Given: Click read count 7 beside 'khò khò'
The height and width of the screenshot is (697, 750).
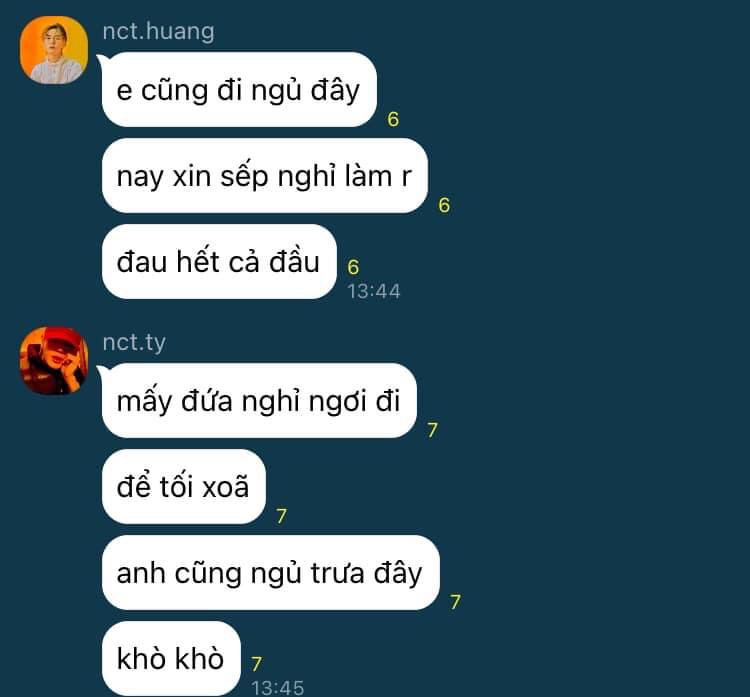Looking at the screenshot, I should click(257, 664).
